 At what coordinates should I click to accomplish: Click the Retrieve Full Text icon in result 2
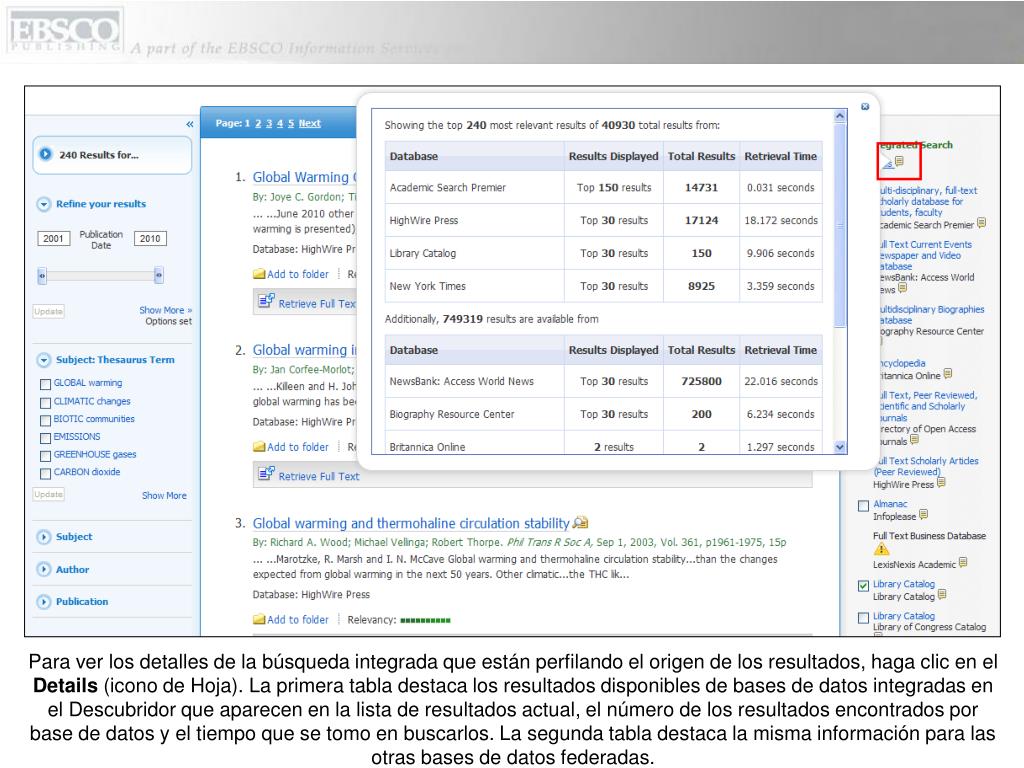pos(266,473)
